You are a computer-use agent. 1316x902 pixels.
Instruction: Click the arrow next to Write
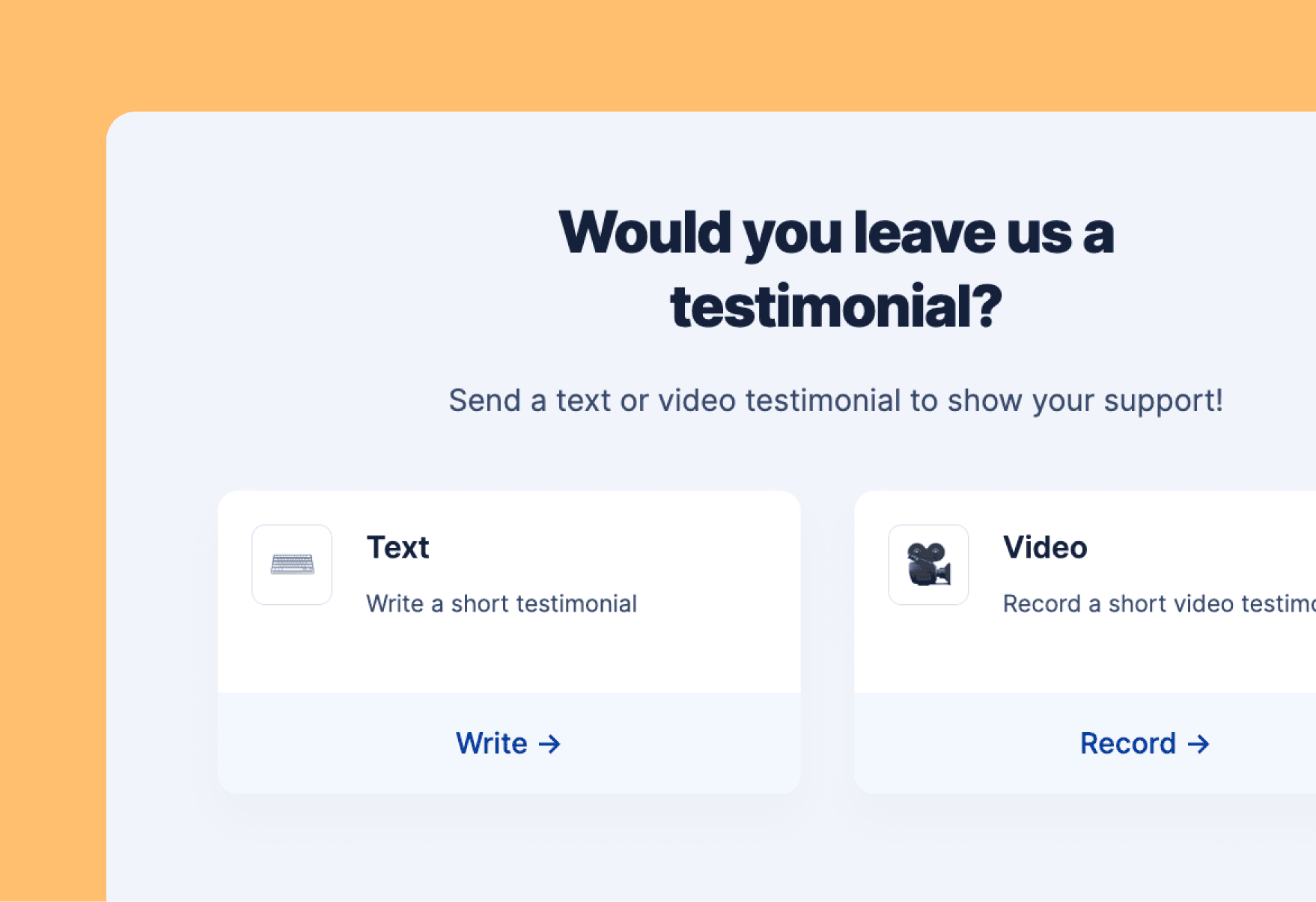550,744
